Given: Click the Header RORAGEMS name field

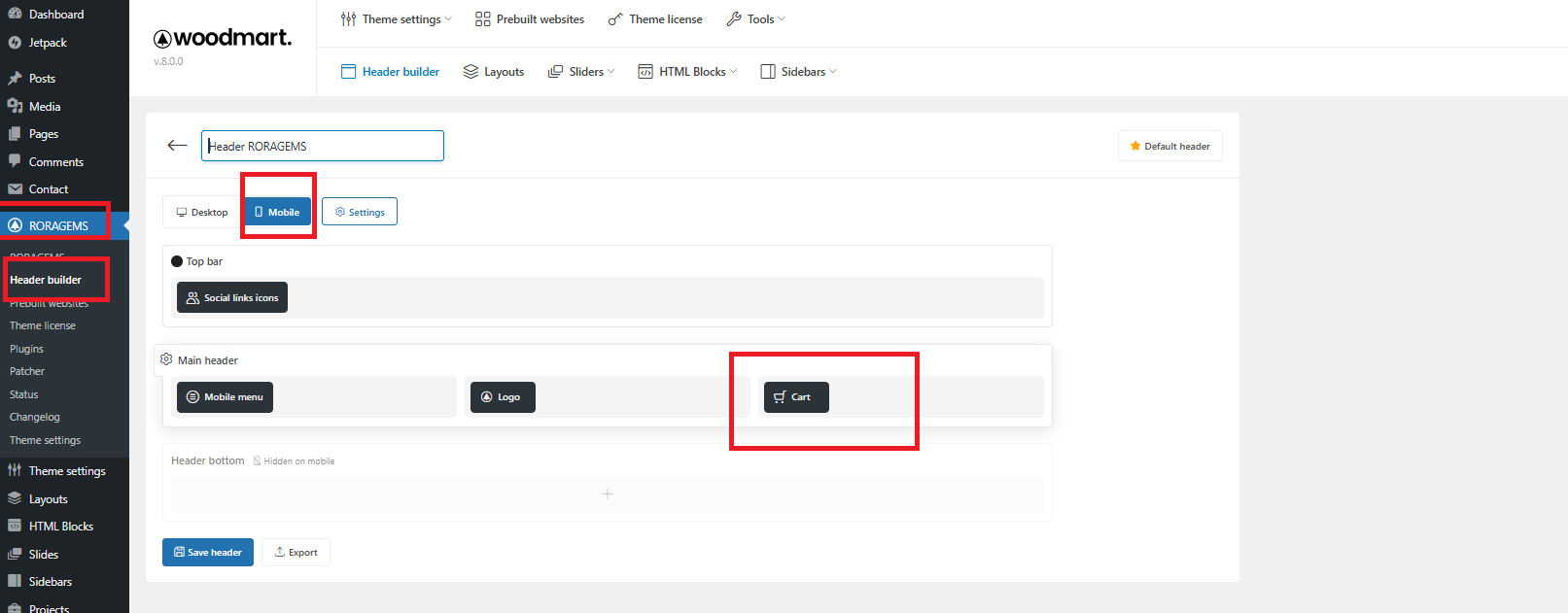Looking at the screenshot, I should pyautogui.click(x=323, y=146).
